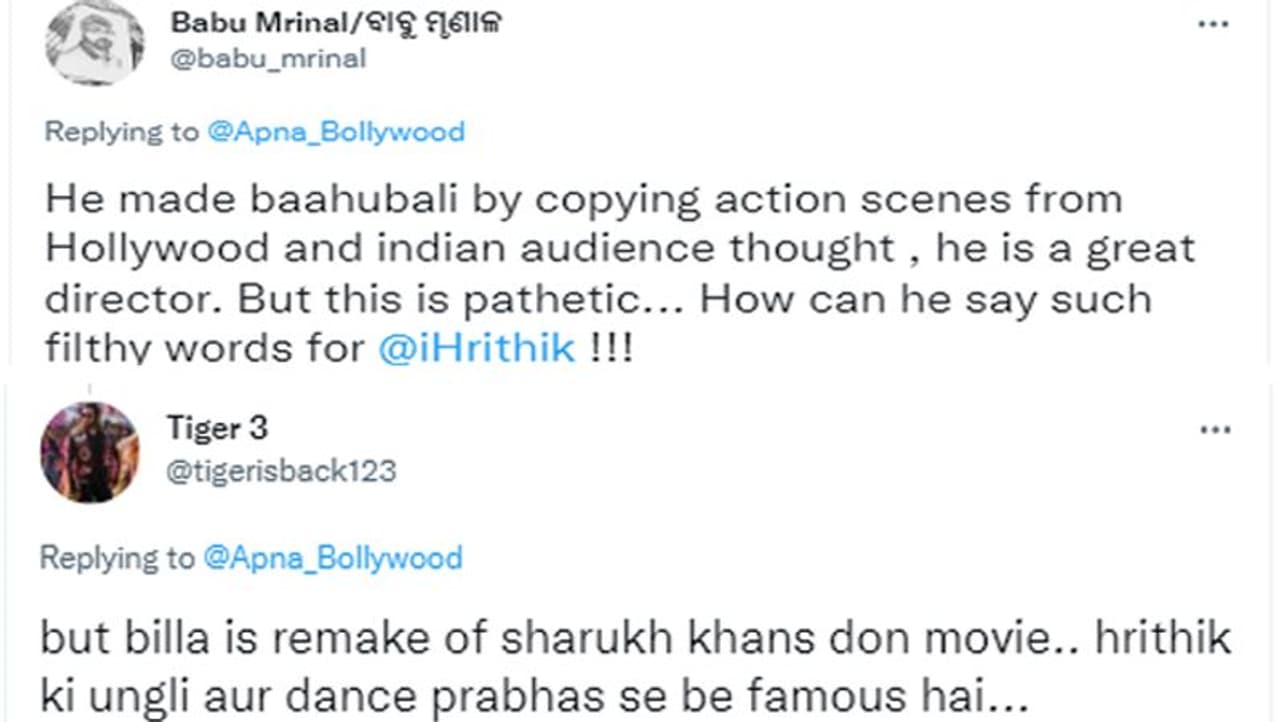This screenshot has height=722, width=1280.
Task: Click "Replying to" label in Tiger 3's tweet
Action: (x=118, y=558)
